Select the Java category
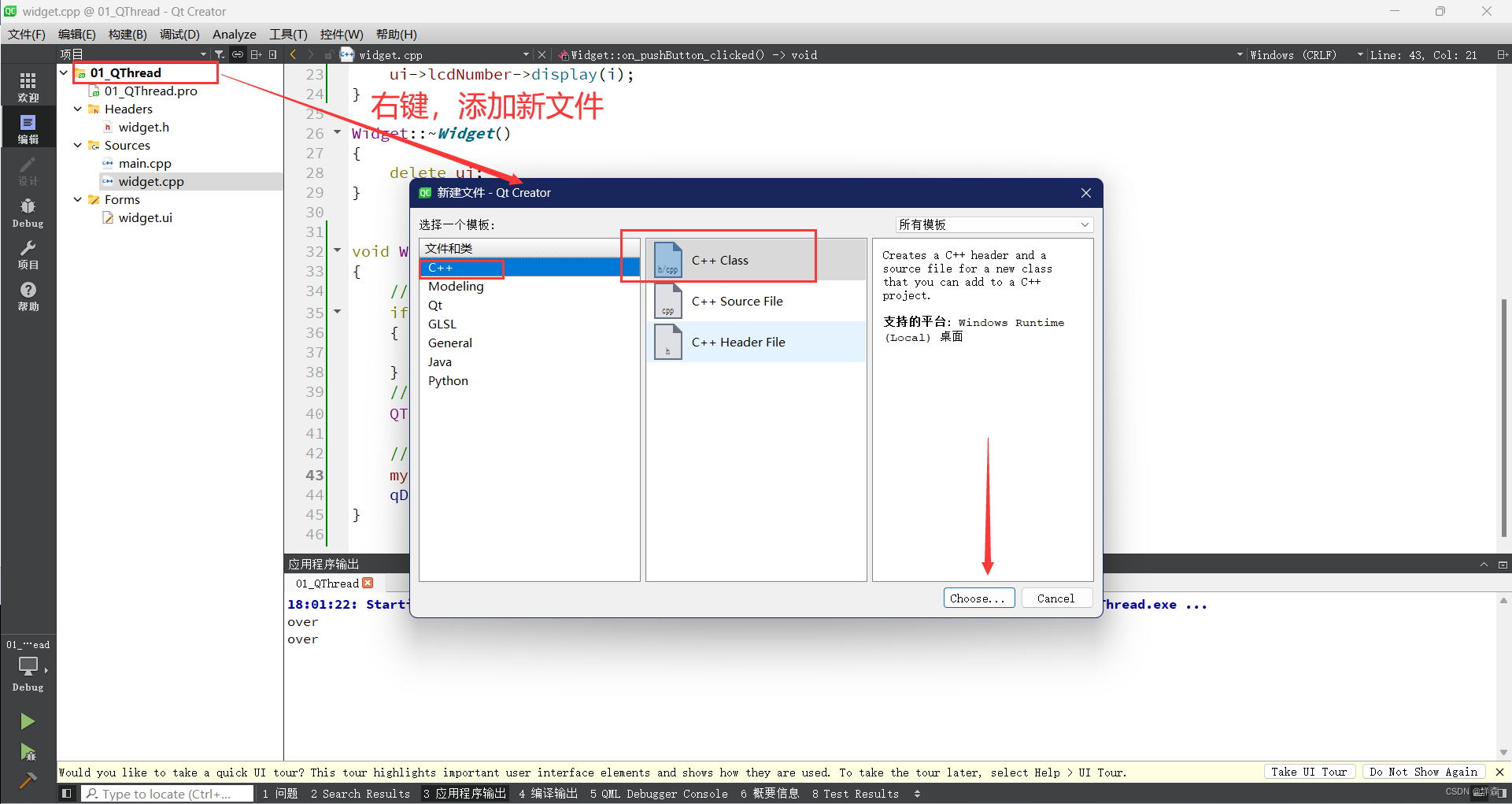 [x=530, y=362]
